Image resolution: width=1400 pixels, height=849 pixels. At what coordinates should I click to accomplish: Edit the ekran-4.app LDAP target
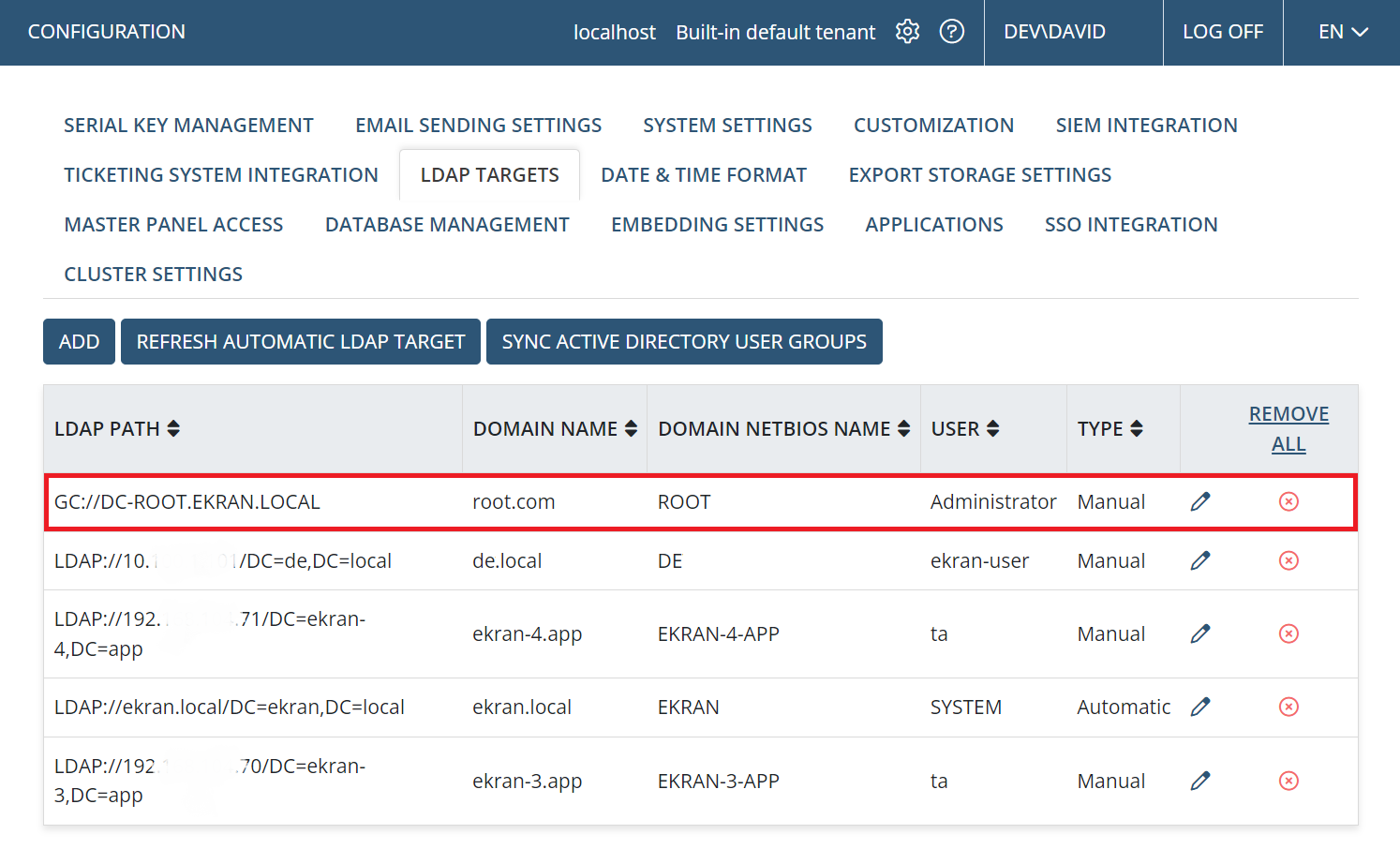pos(1200,634)
